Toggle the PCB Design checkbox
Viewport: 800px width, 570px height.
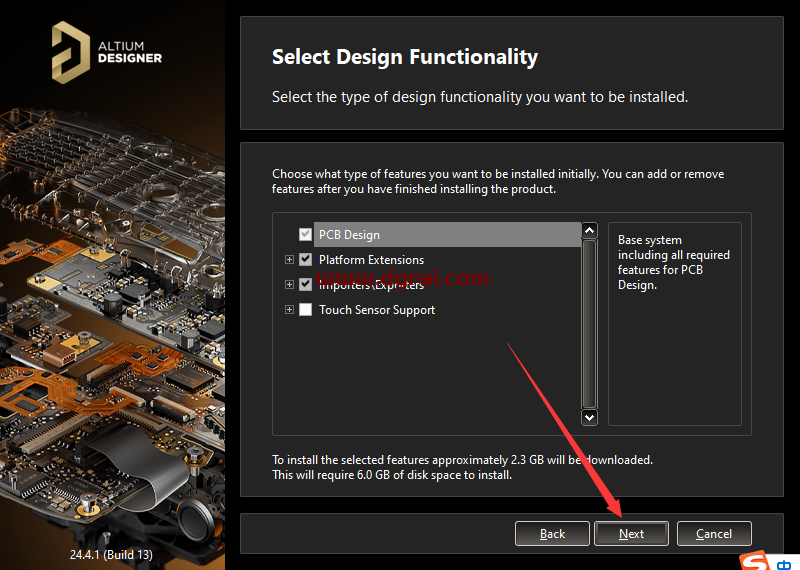305,235
